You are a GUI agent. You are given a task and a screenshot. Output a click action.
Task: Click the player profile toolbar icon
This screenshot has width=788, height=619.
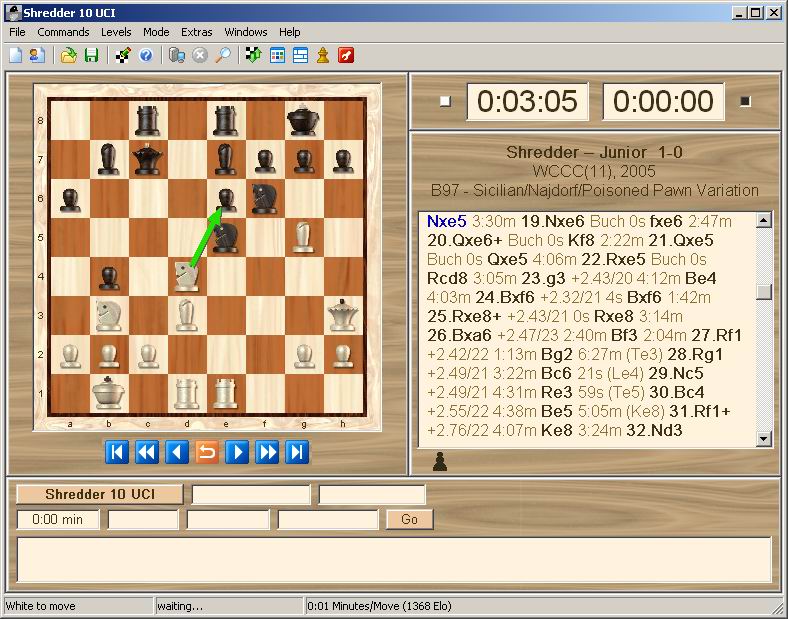point(38,55)
